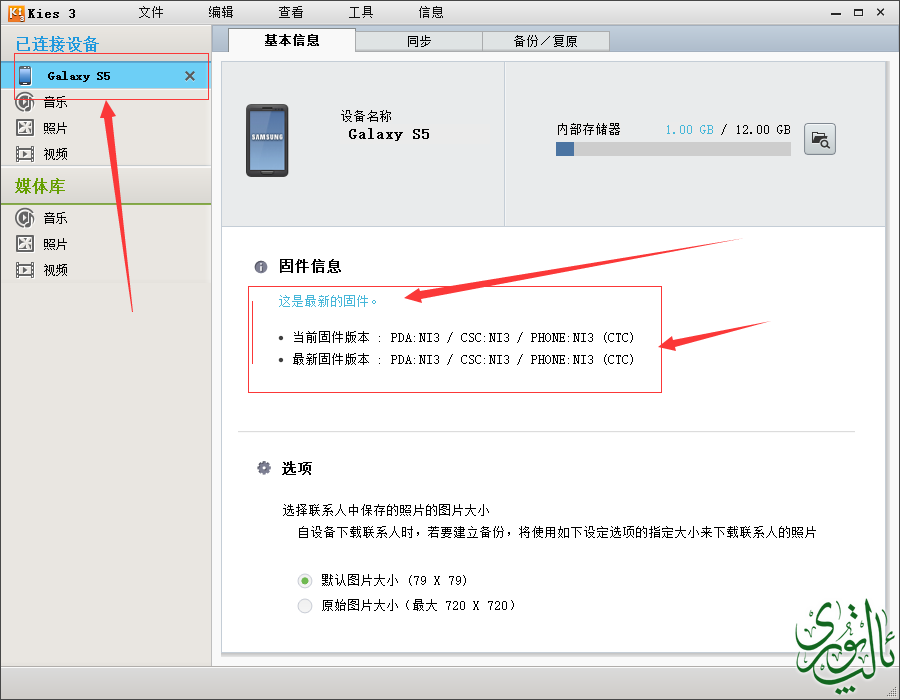Image resolution: width=900 pixels, height=700 pixels.
Task: Select the Galaxy S5 phone icon in sidebar
Action: 25,76
